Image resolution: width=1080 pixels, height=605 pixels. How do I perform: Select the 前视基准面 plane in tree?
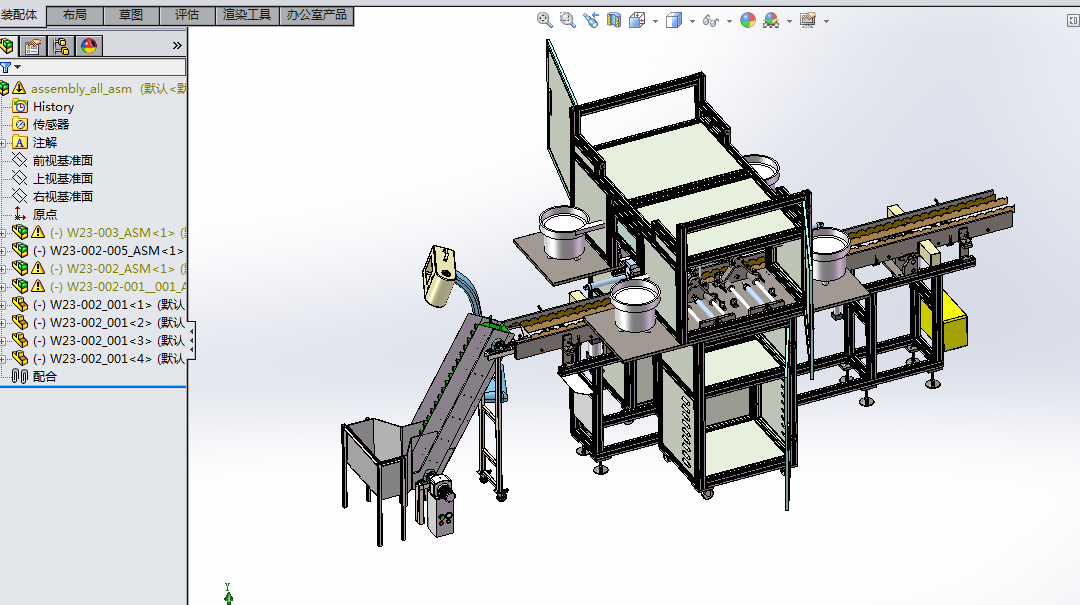(x=62, y=160)
